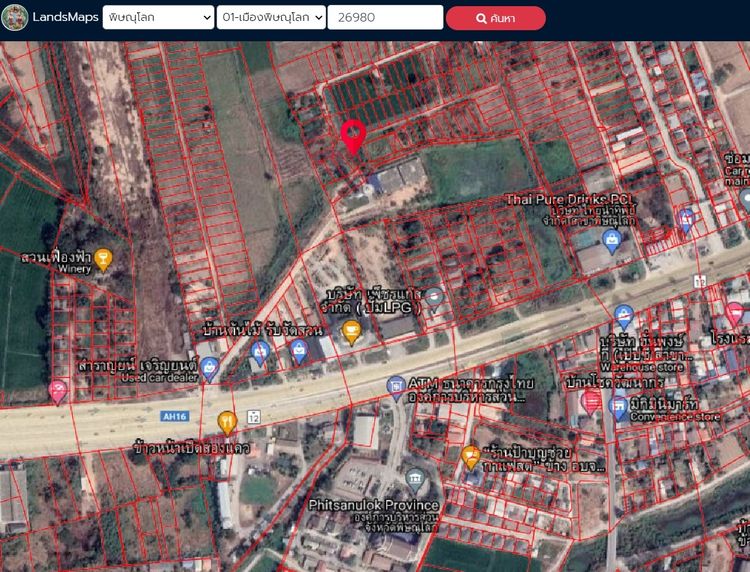Screen dimensions: 750x572
Task: Click the Used car dealer label
Action: pos(159,377)
